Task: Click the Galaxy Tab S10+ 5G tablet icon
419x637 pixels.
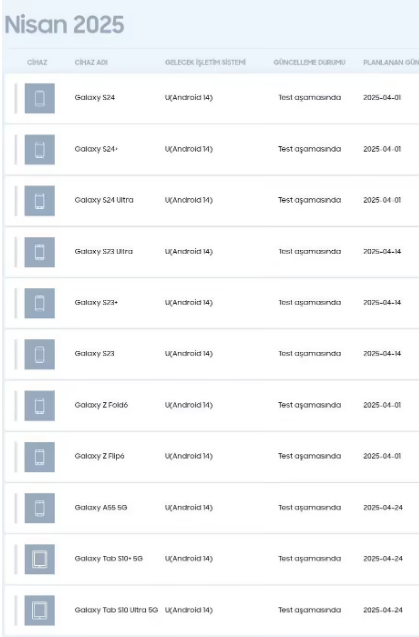Action: [x=39, y=559]
